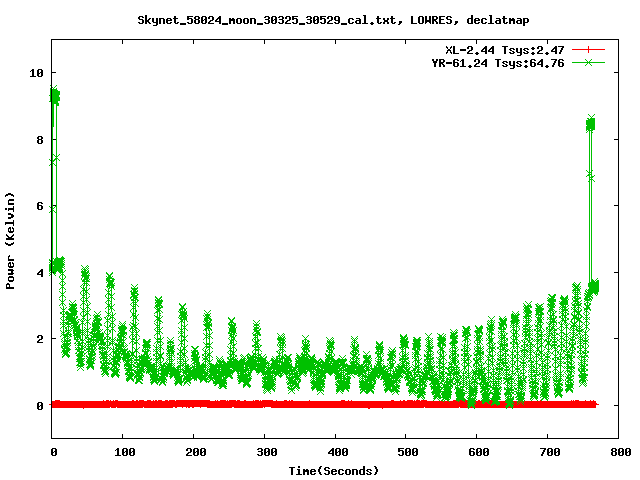Screen dimensions: 640x480
Task: Click the green legend line sample
Action: pos(588,62)
